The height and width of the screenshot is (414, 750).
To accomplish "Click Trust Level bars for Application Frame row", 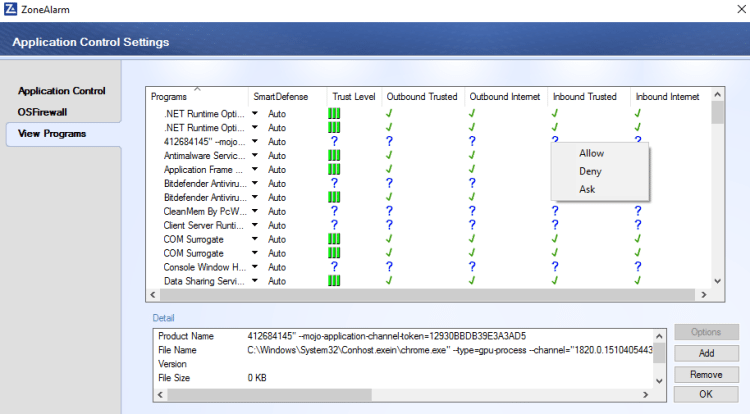I will tap(334, 169).
